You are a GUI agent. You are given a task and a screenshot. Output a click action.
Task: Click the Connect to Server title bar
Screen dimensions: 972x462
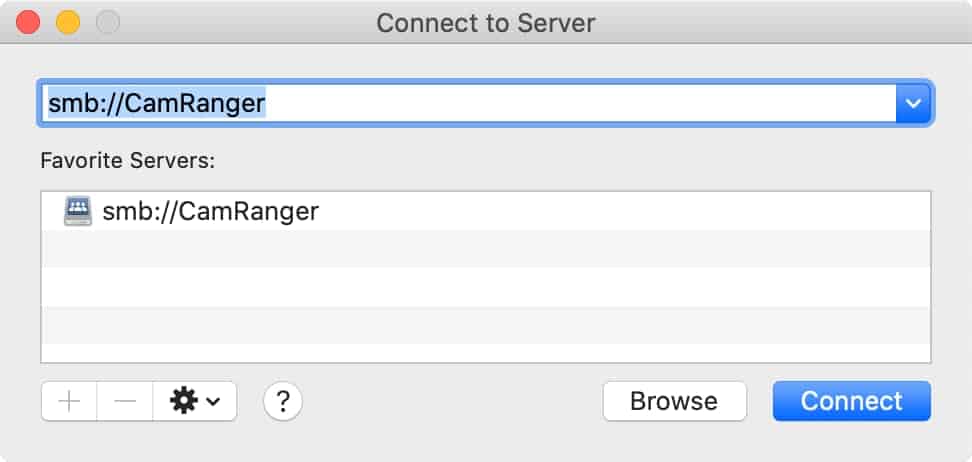tap(485, 23)
